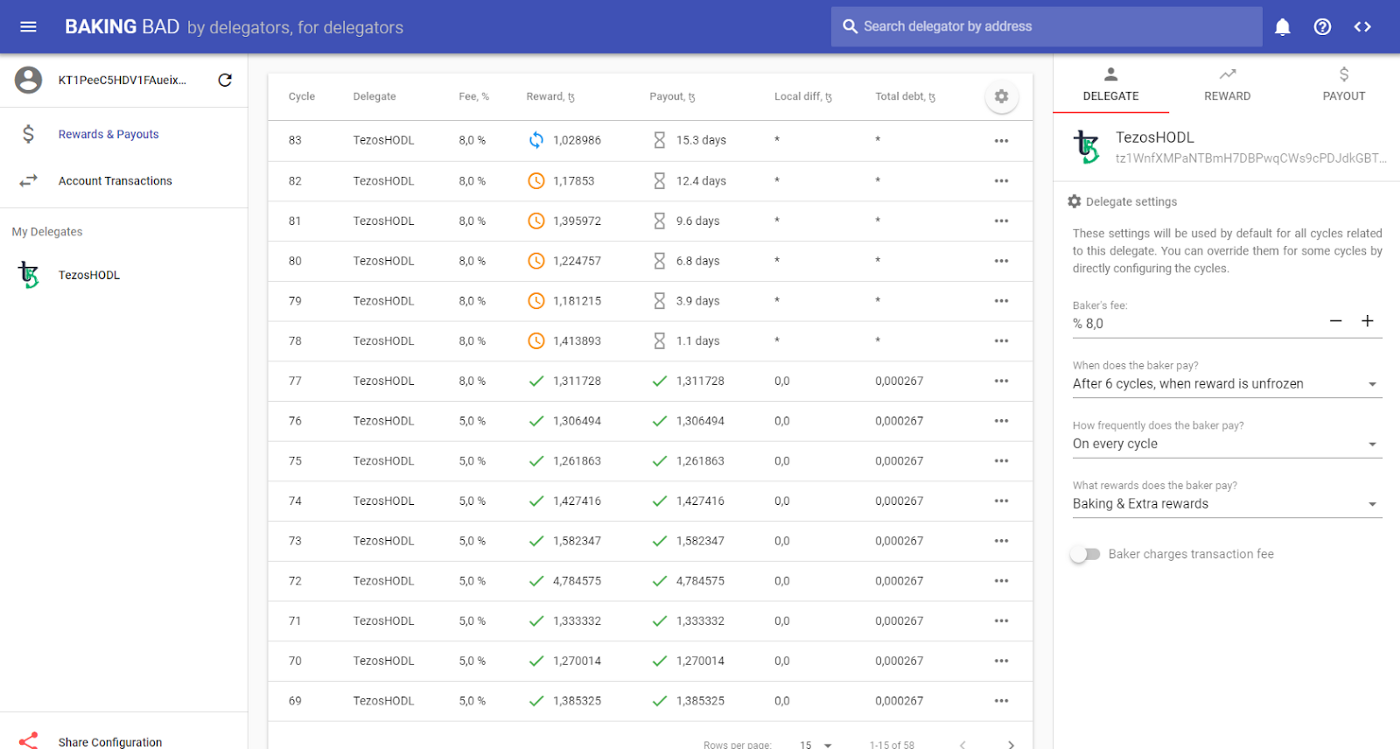This screenshot has height=749, width=1400.
Task: Click the KT1PeeC5HDV1FAueix account address
Action: click(122, 80)
